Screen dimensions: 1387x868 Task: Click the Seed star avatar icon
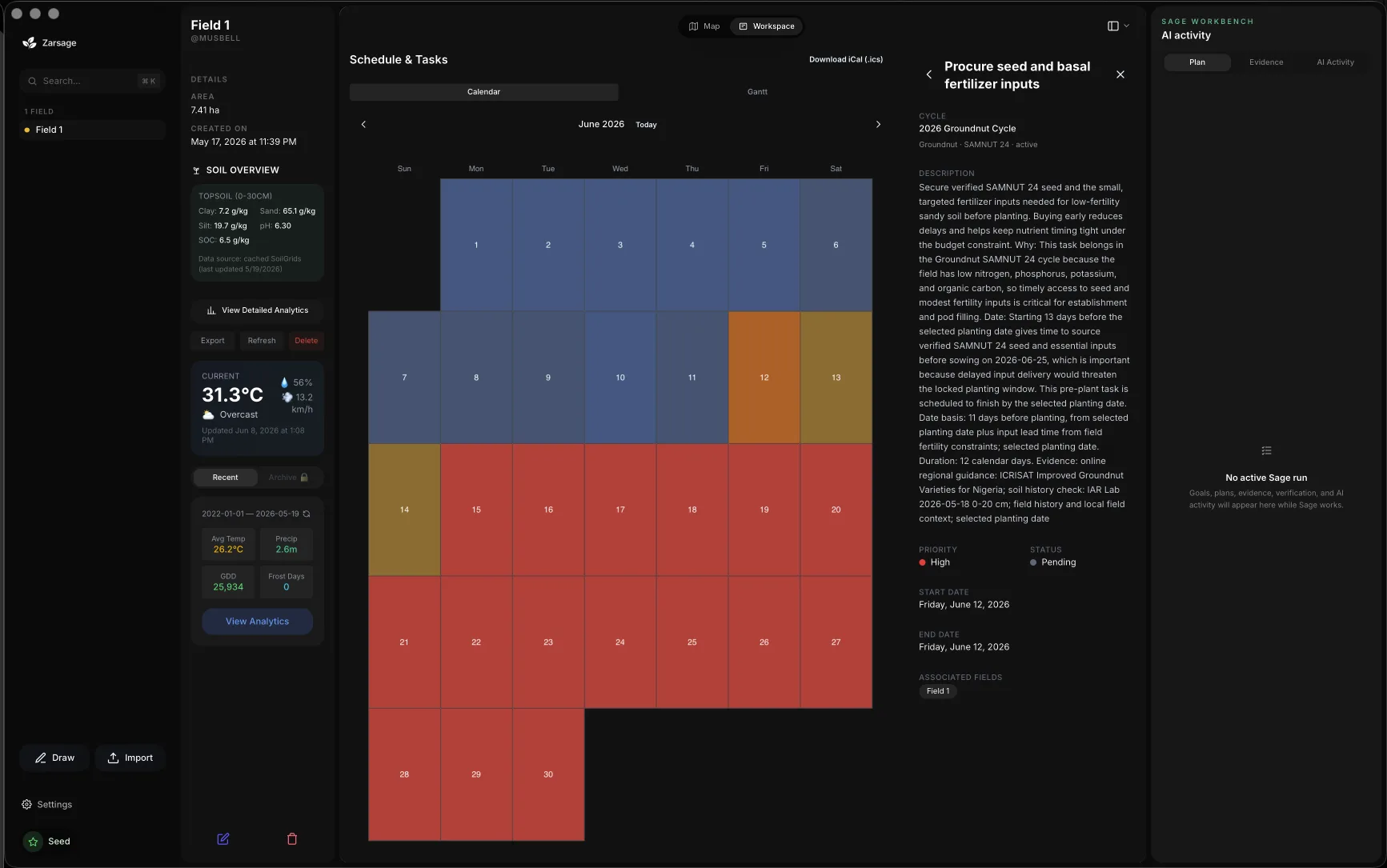coord(33,842)
